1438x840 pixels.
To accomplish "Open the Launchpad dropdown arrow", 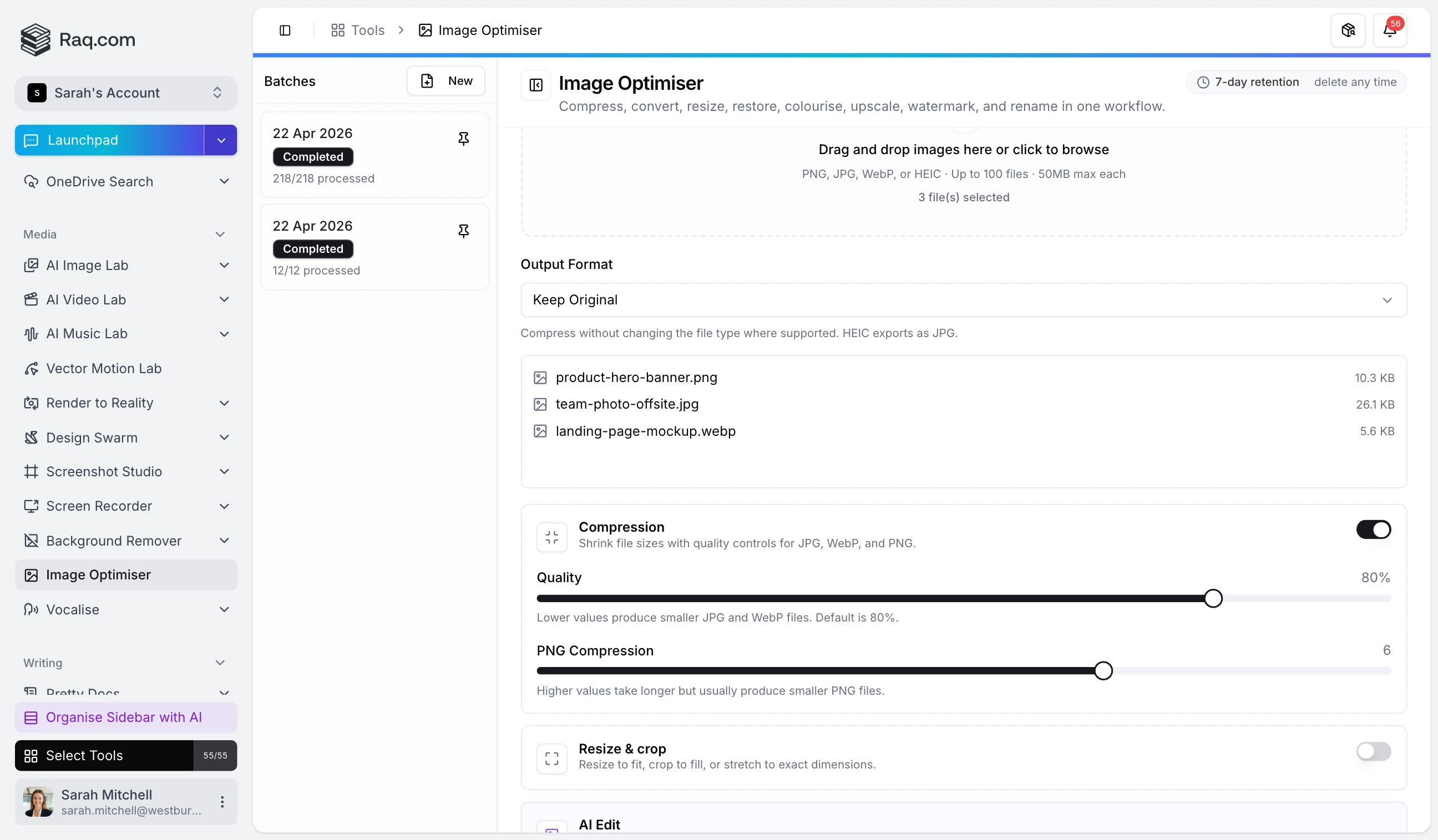I will tap(221, 140).
